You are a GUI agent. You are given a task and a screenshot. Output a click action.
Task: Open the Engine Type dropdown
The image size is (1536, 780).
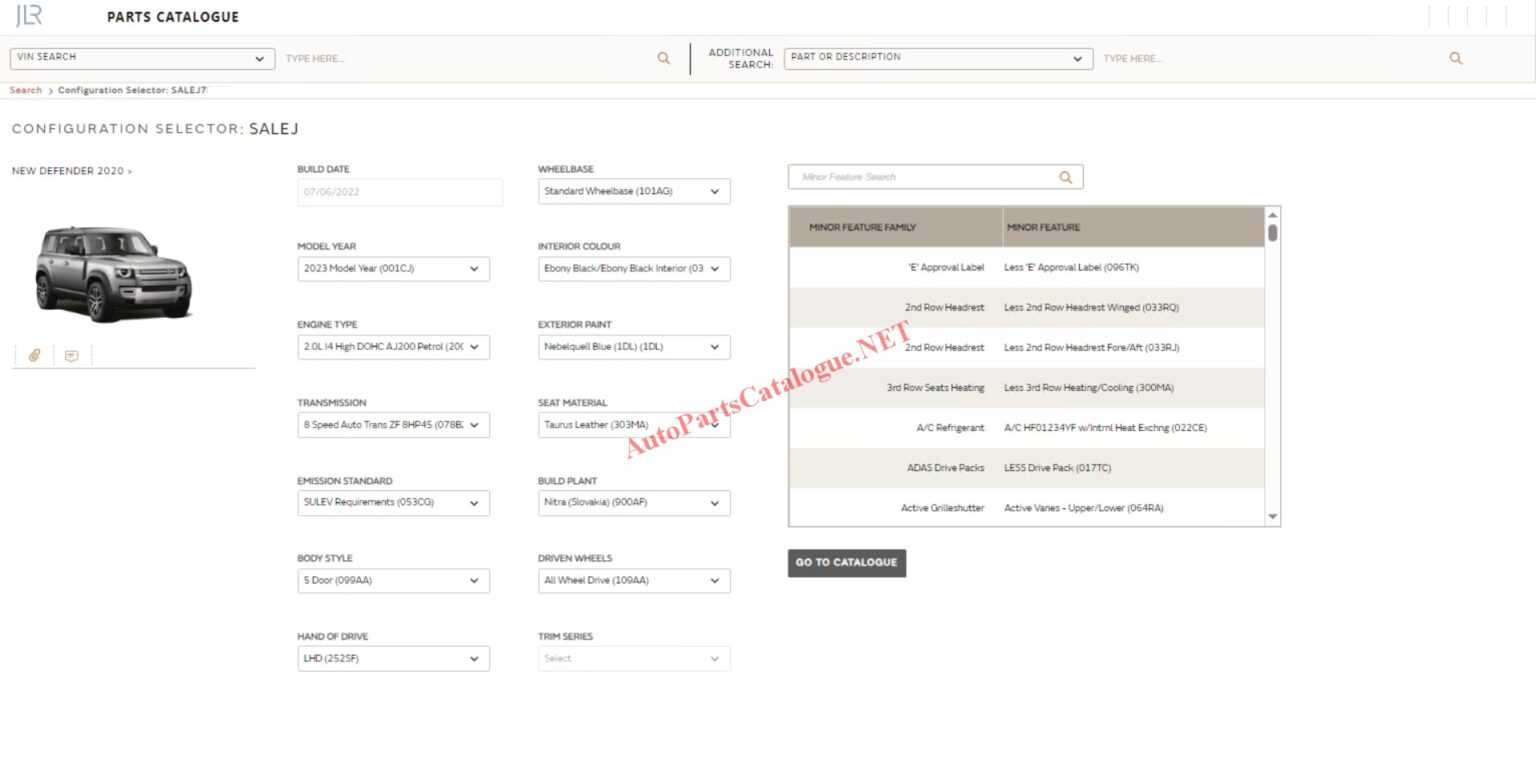(x=394, y=347)
